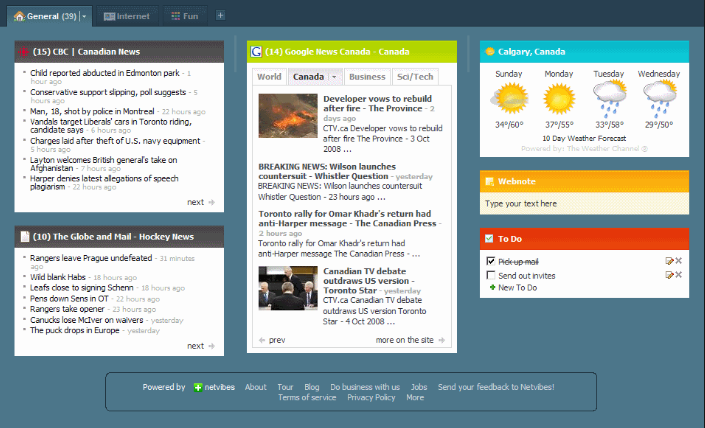Open the About footer link
The image size is (705, 428).
[255, 387]
